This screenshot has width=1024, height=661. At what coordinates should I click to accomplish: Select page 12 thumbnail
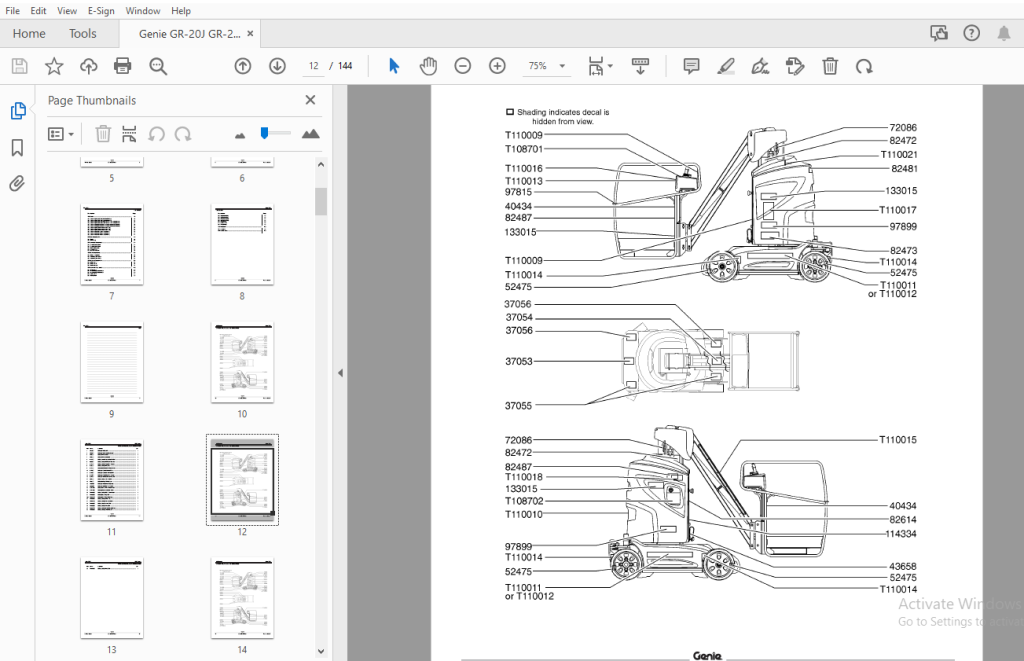click(x=242, y=480)
